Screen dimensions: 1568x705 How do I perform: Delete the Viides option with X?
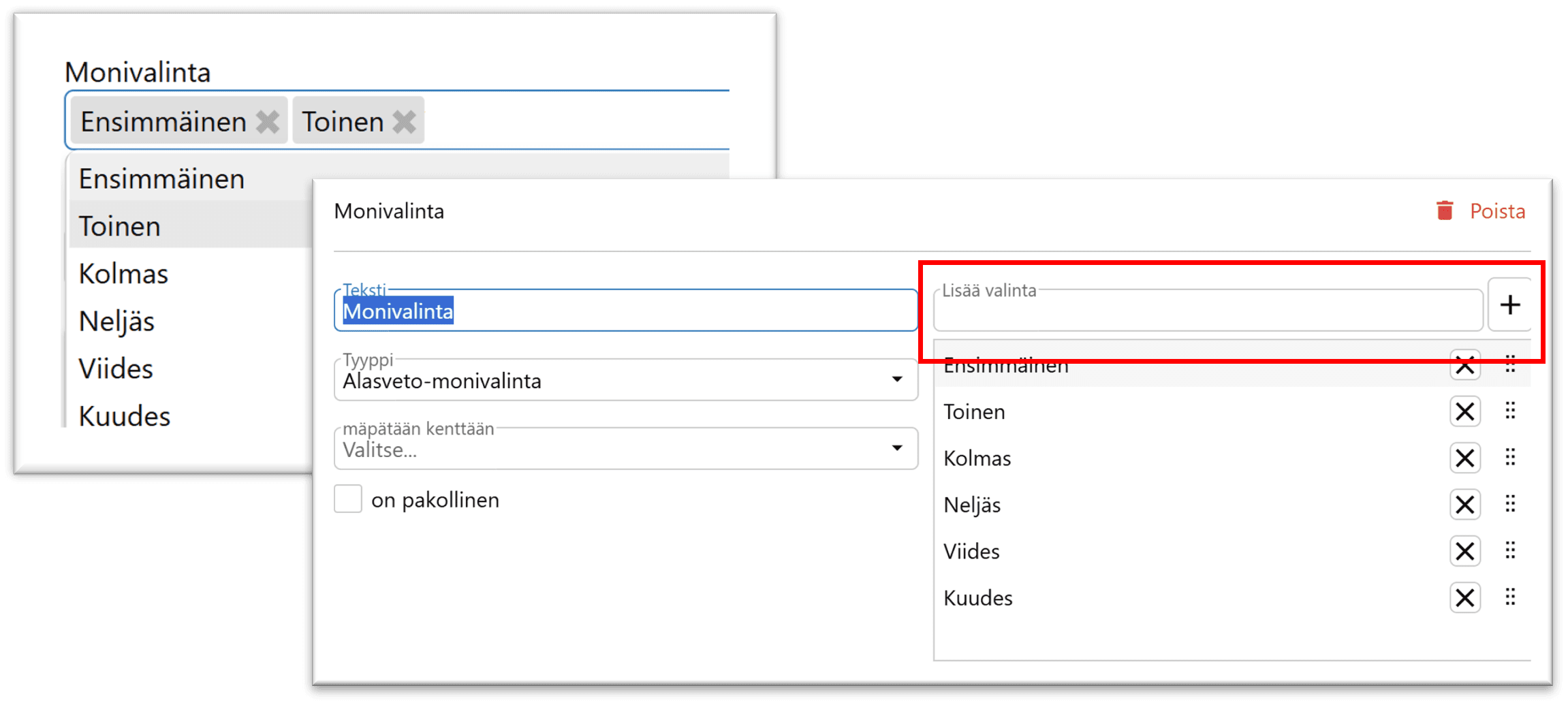coord(1464,551)
